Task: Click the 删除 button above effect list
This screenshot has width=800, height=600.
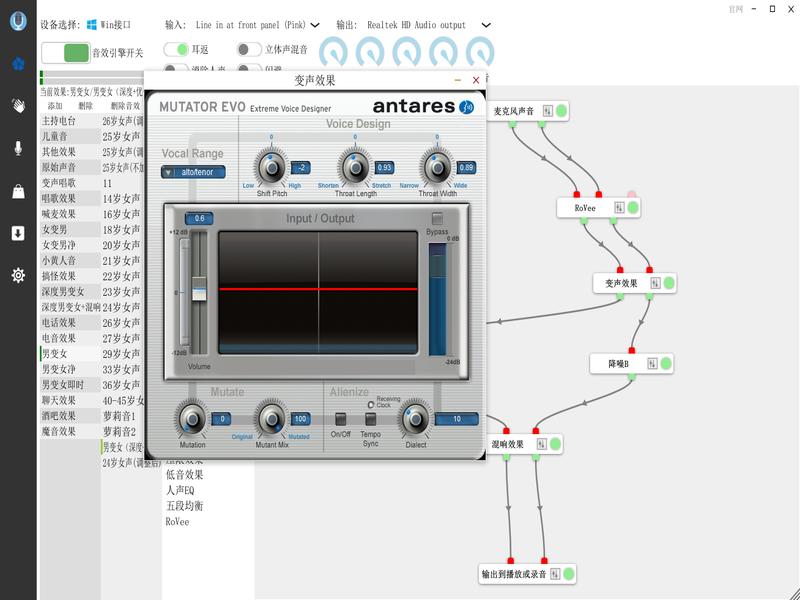Action: 85,106
